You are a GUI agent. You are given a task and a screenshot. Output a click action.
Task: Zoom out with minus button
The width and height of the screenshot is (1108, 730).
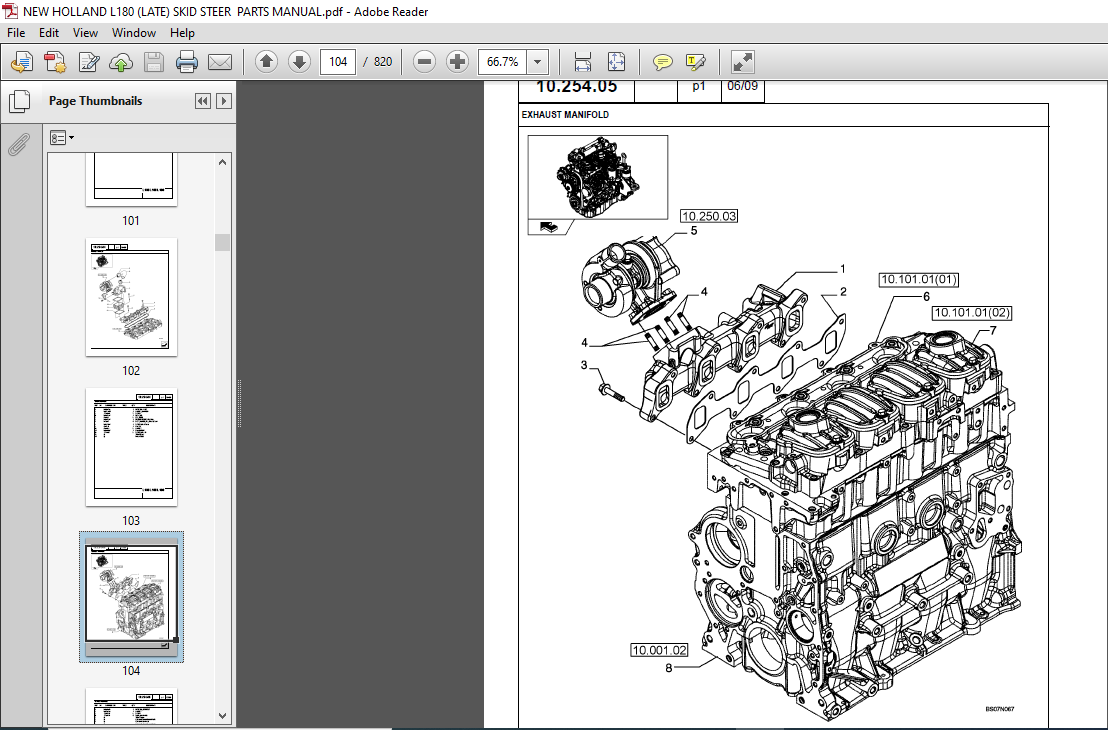(x=424, y=62)
